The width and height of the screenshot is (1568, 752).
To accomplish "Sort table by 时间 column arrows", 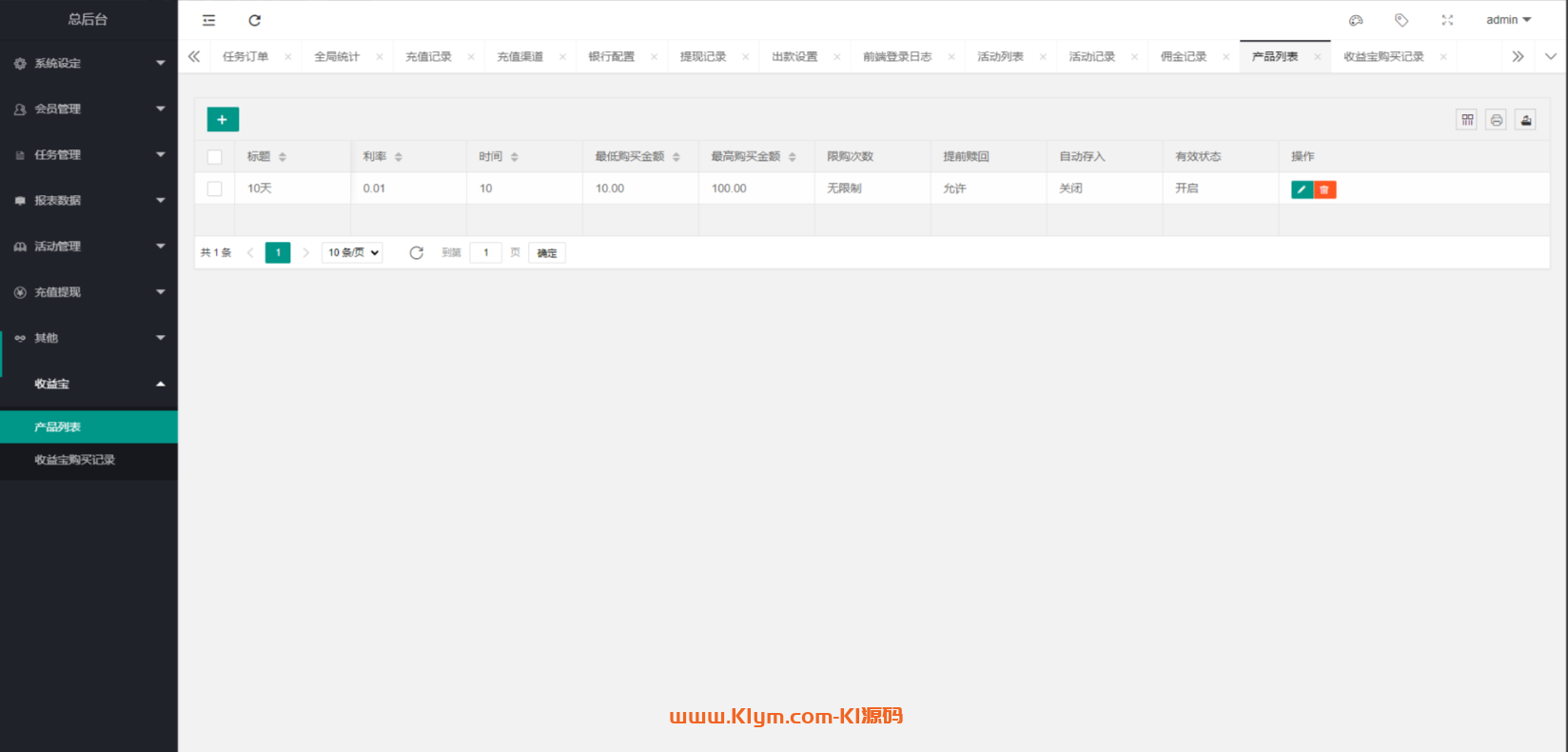I will point(515,157).
